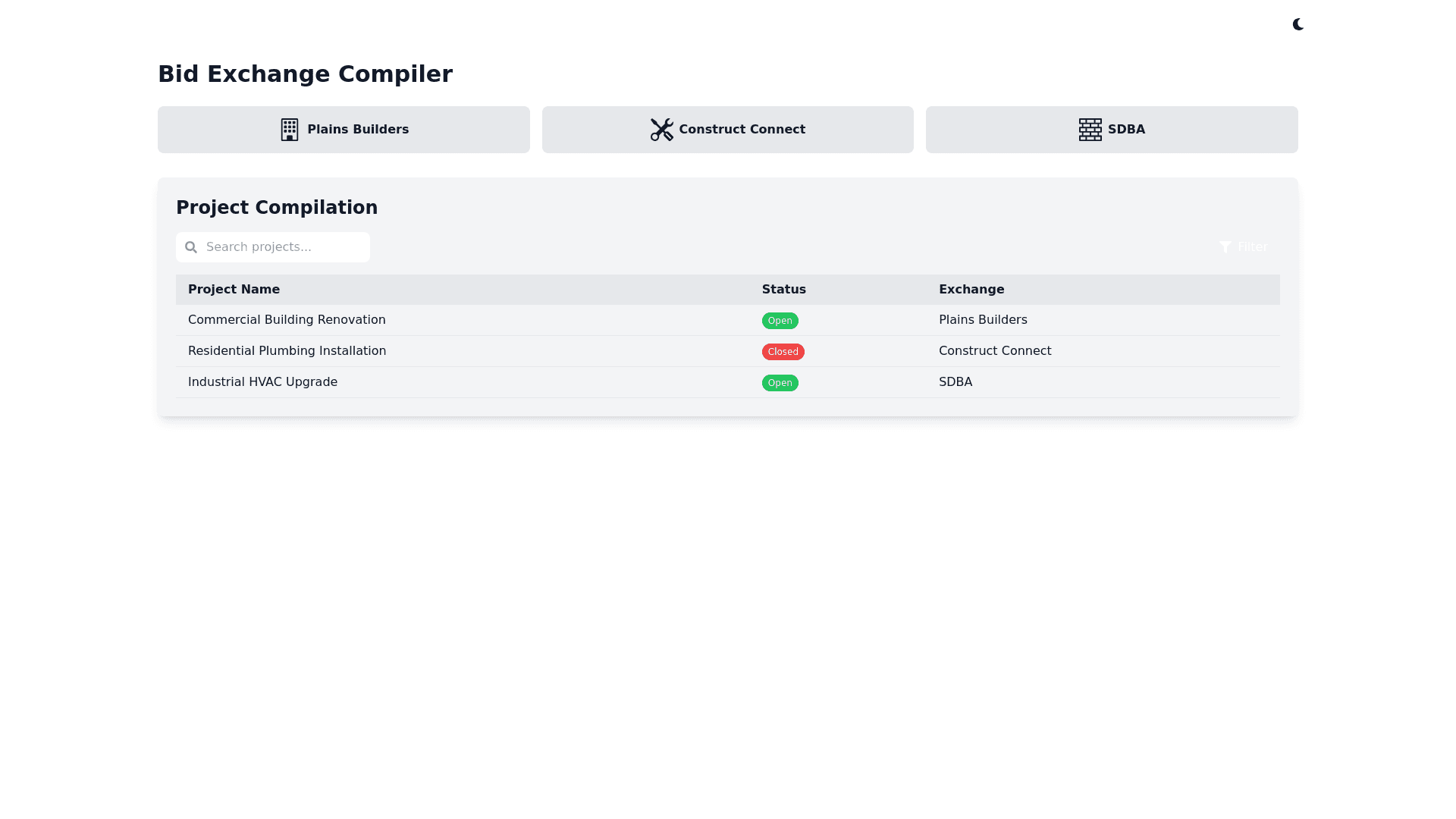Sort by Status column header
The width and height of the screenshot is (1456, 819).
click(x=783, y=290)
